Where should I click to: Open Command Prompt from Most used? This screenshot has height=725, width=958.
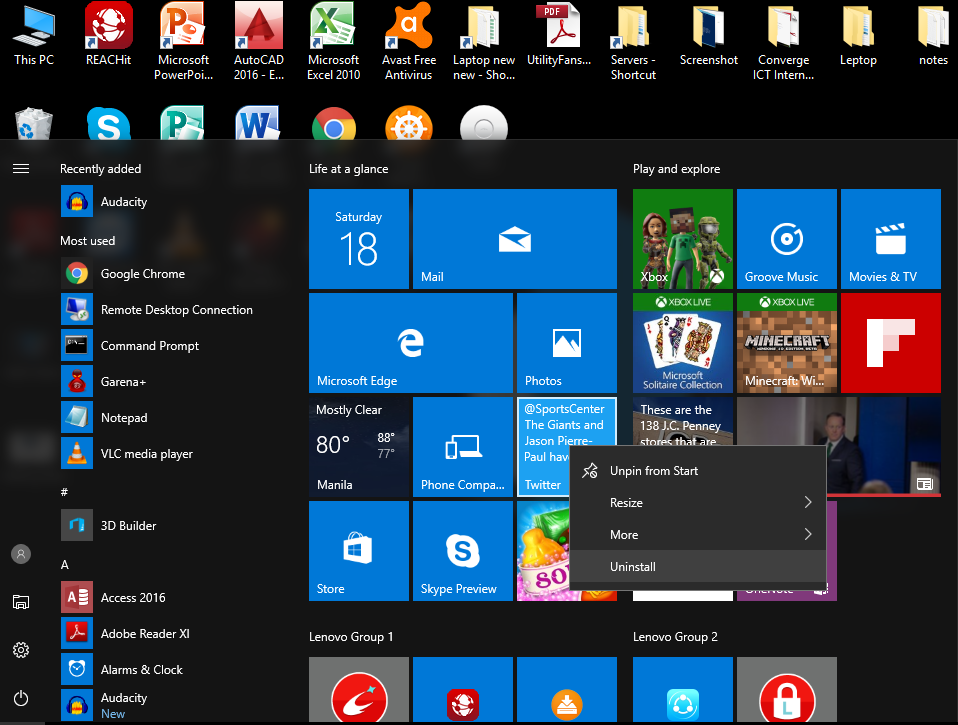tap(149, 346)
